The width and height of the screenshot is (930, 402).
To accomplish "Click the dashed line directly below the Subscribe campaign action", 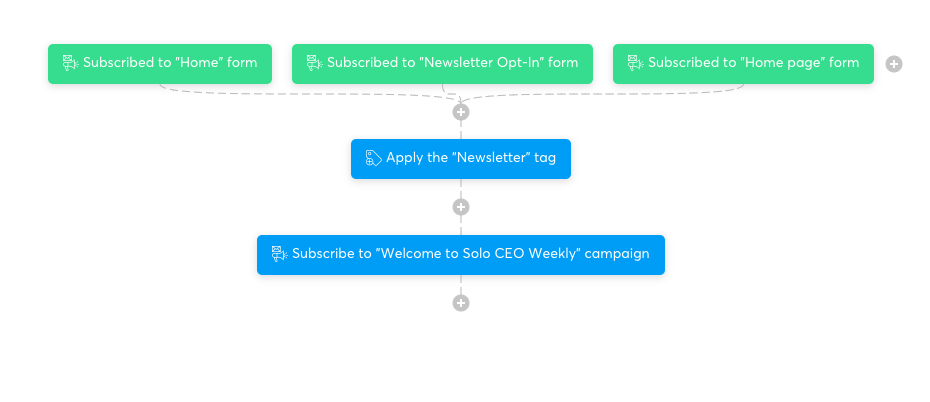I will [461, 285].
